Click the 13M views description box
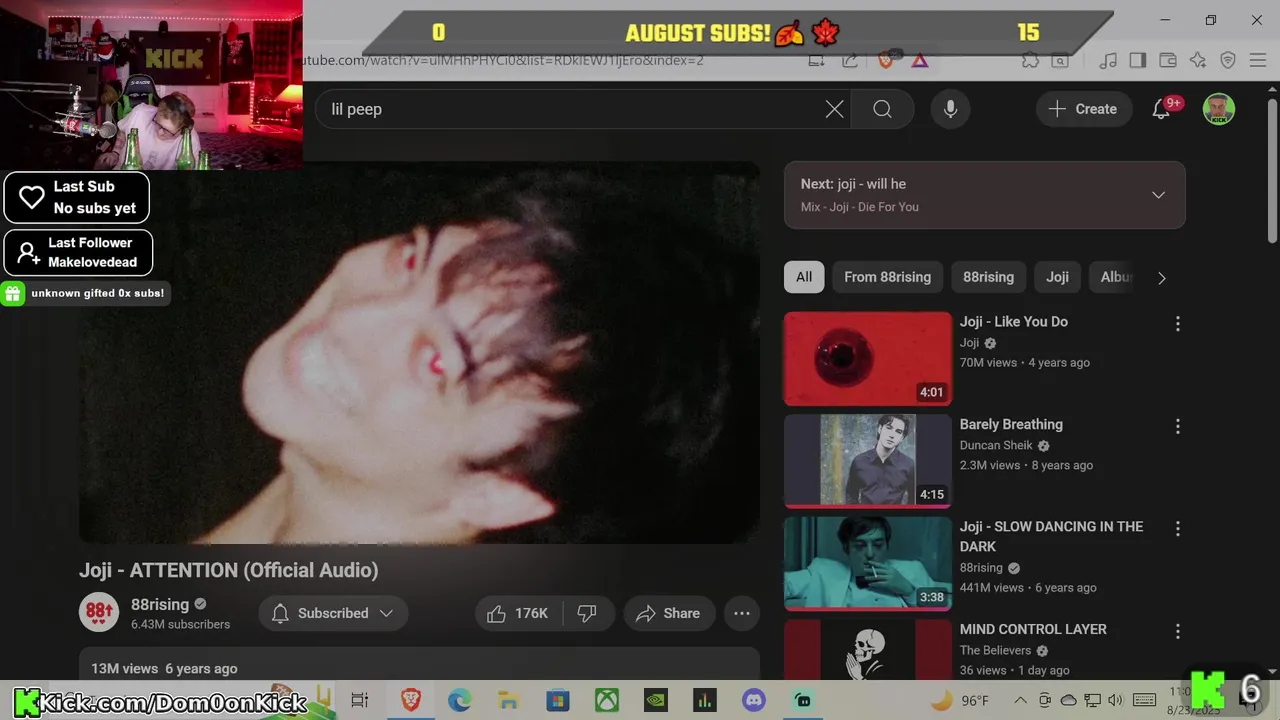This screenshot has height=720, width=1280. click(419, 665)
